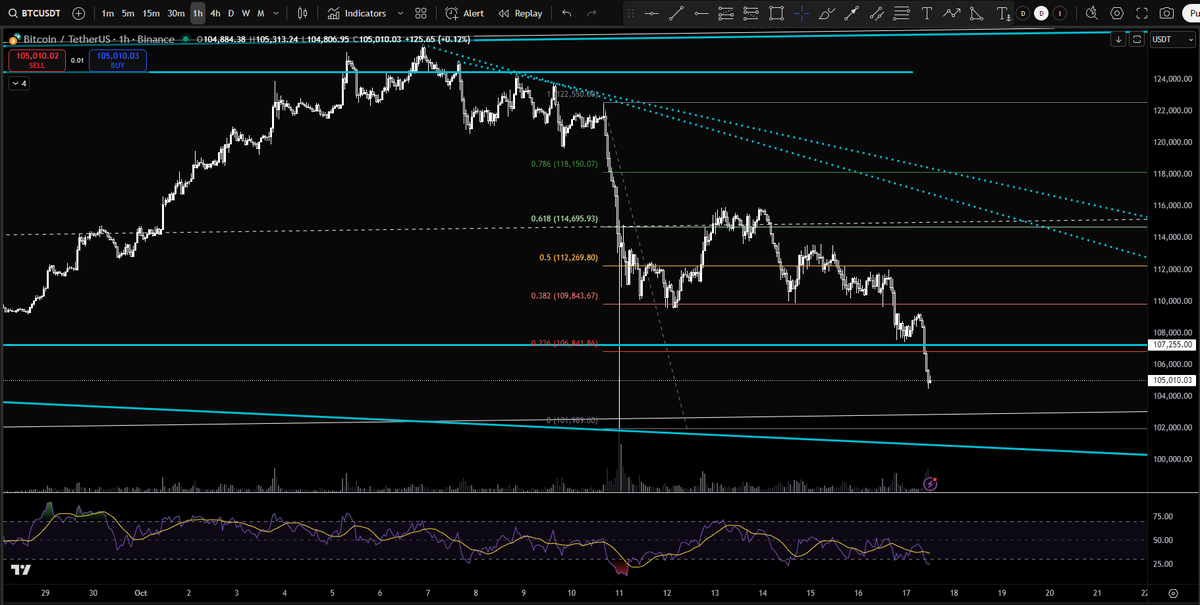
Task: Enter fullscreen mode
Action: [1142, 13]
